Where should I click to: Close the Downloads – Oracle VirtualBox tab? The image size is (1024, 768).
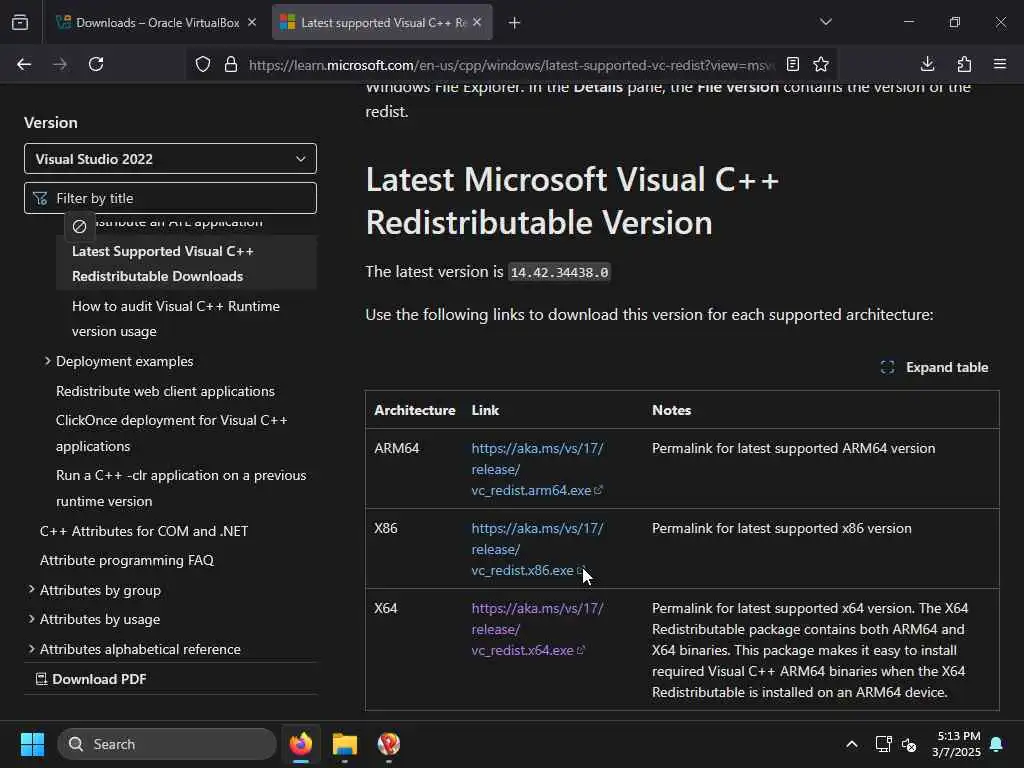tap(252, 22)
